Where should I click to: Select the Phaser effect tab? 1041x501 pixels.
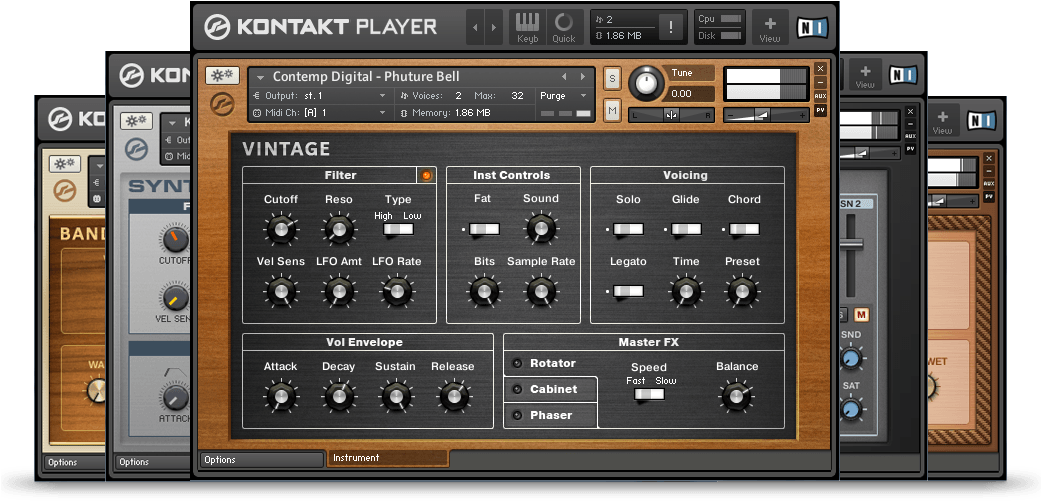550,415
